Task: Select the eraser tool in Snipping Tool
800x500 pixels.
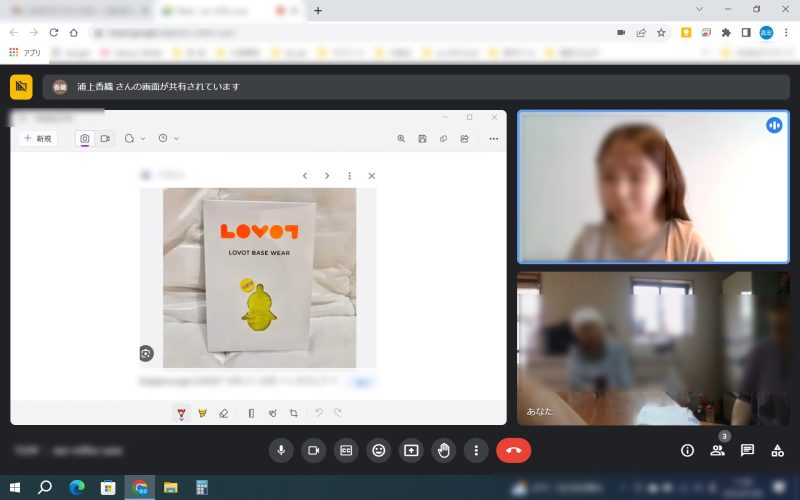Action: coord(223,413)
